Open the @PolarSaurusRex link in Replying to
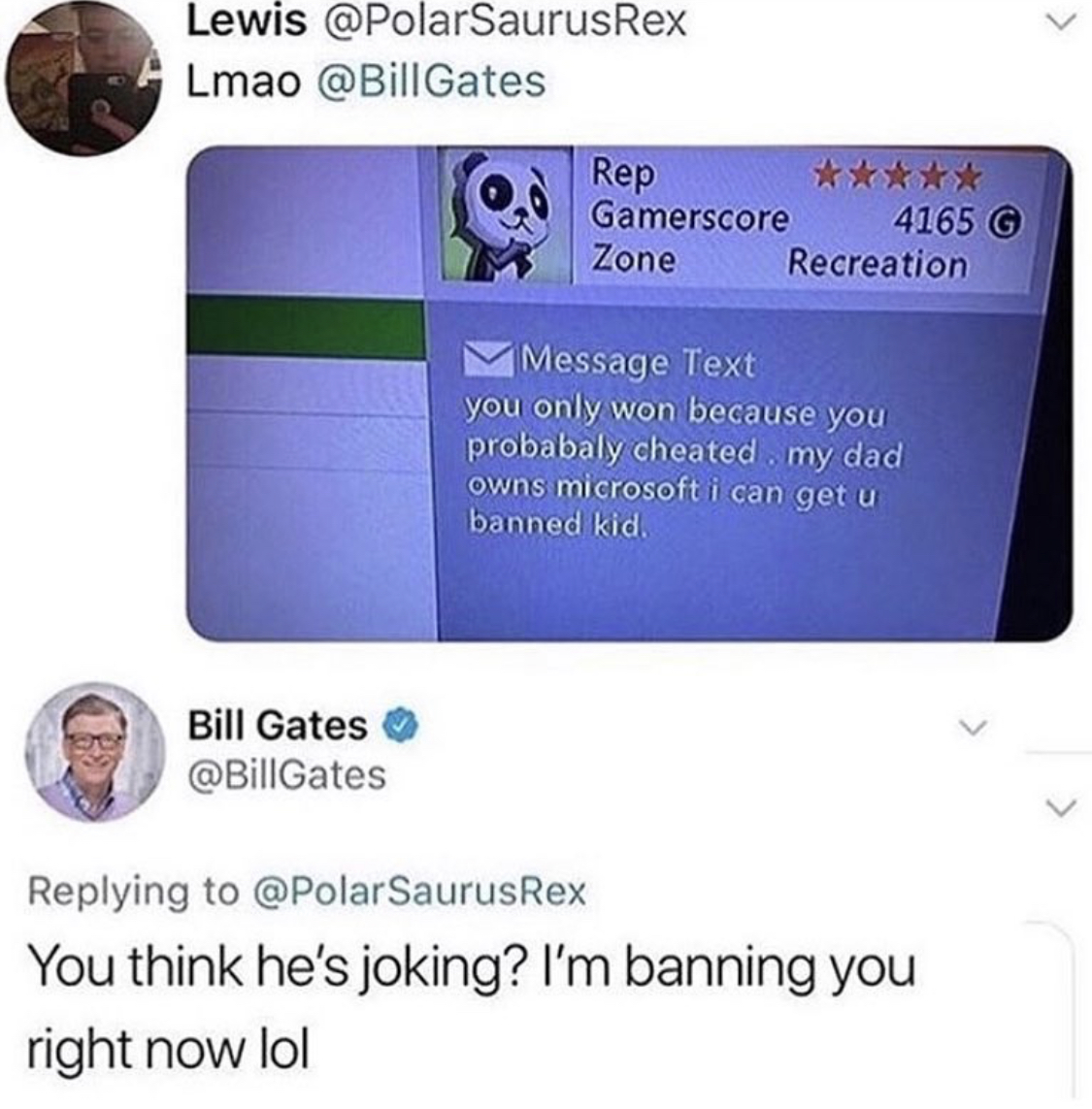Image resolution: width=1092 pixels, height=1109 pixels. 419,891
